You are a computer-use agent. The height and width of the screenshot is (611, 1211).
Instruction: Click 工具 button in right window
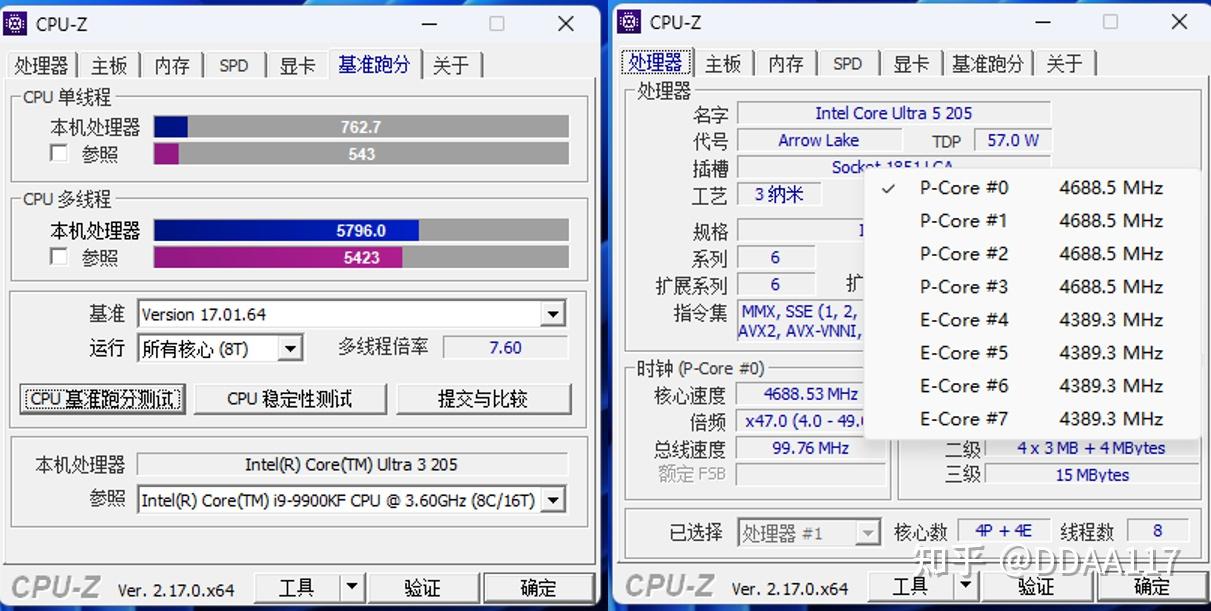click(x=911, y=587)
